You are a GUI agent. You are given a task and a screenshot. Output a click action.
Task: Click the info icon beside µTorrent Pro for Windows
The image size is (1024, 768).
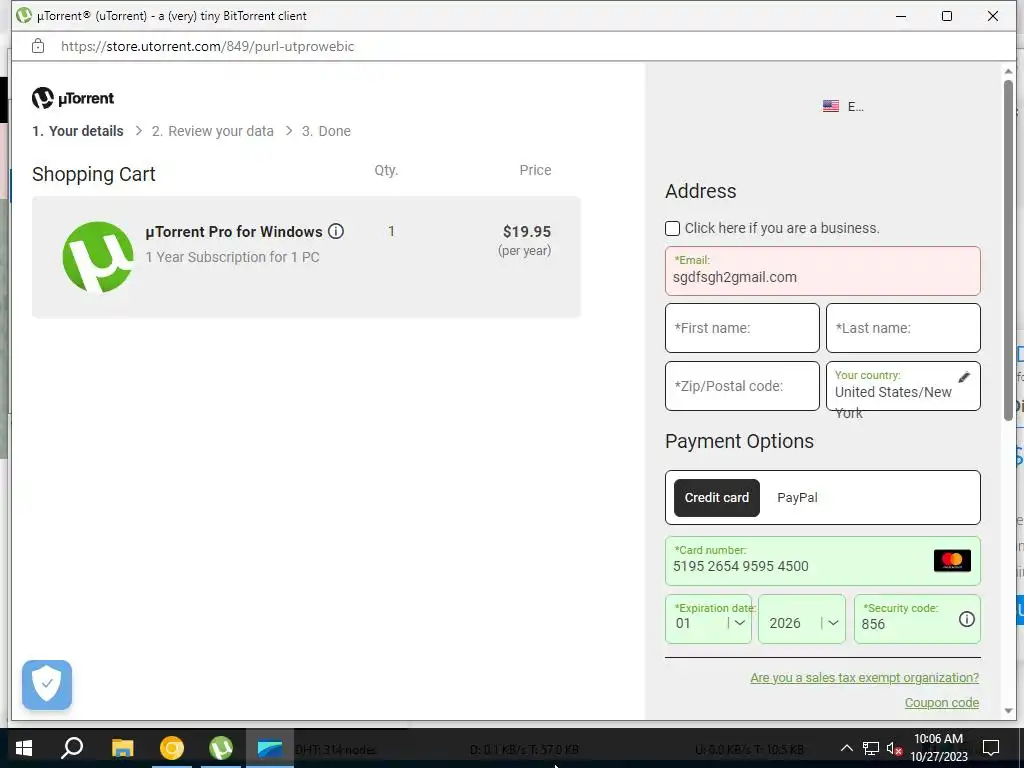click(336, 231)
